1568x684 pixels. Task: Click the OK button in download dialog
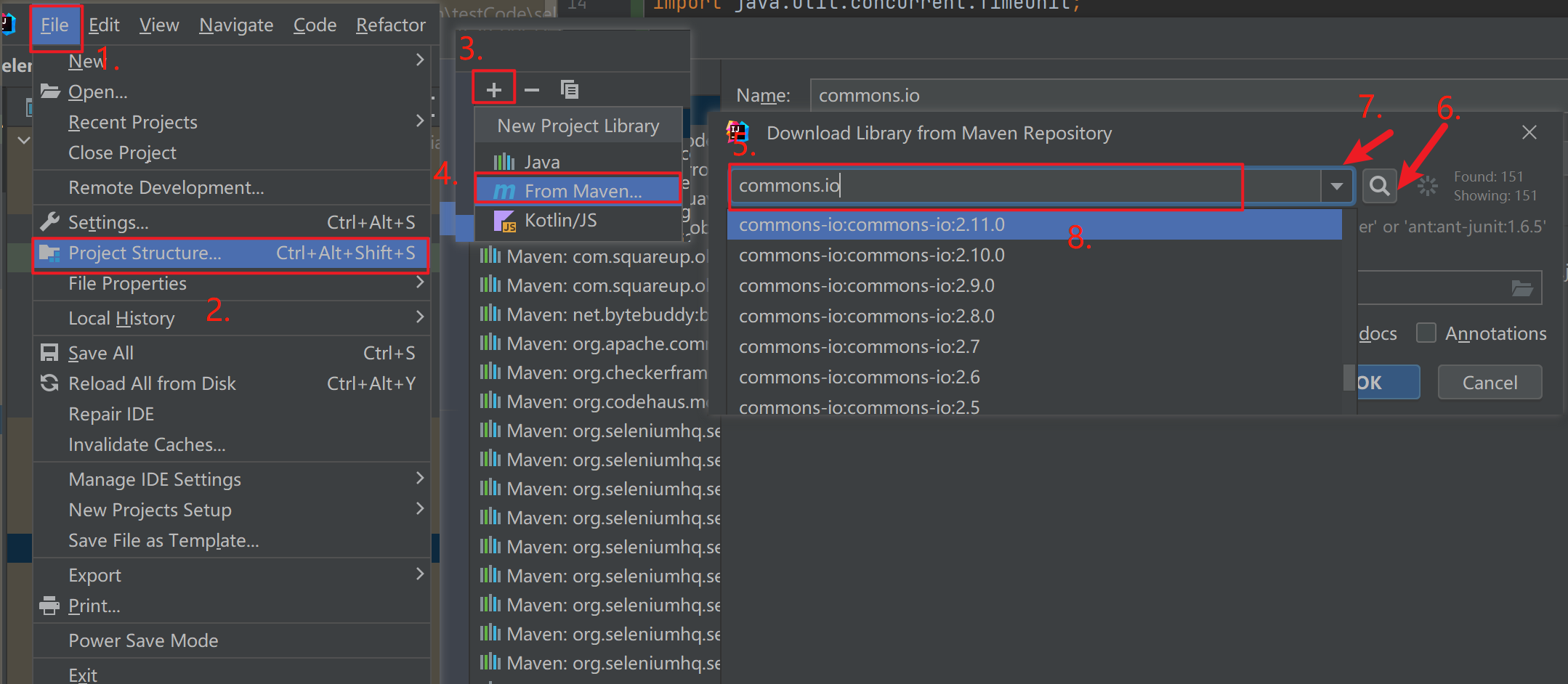[1388, 382]
